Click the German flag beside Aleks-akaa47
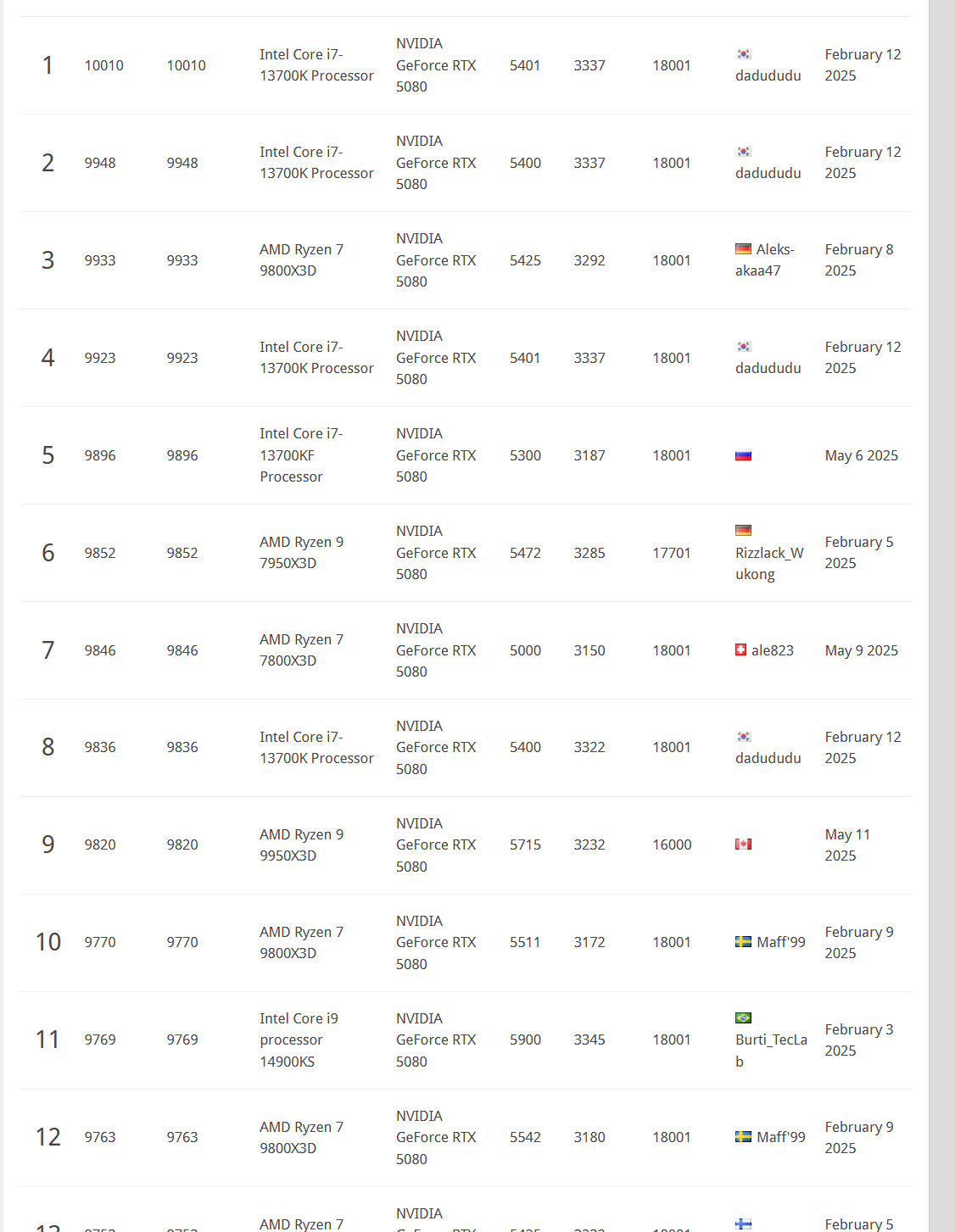The image size is (955, 1232). click(x=743, y=249)
